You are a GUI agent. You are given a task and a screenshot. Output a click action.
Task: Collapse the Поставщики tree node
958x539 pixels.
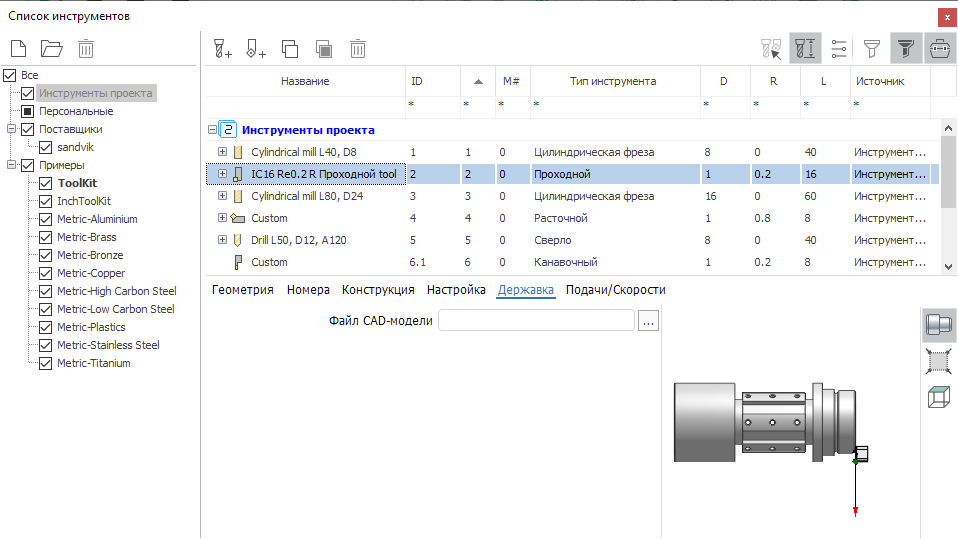pos(10,129)
